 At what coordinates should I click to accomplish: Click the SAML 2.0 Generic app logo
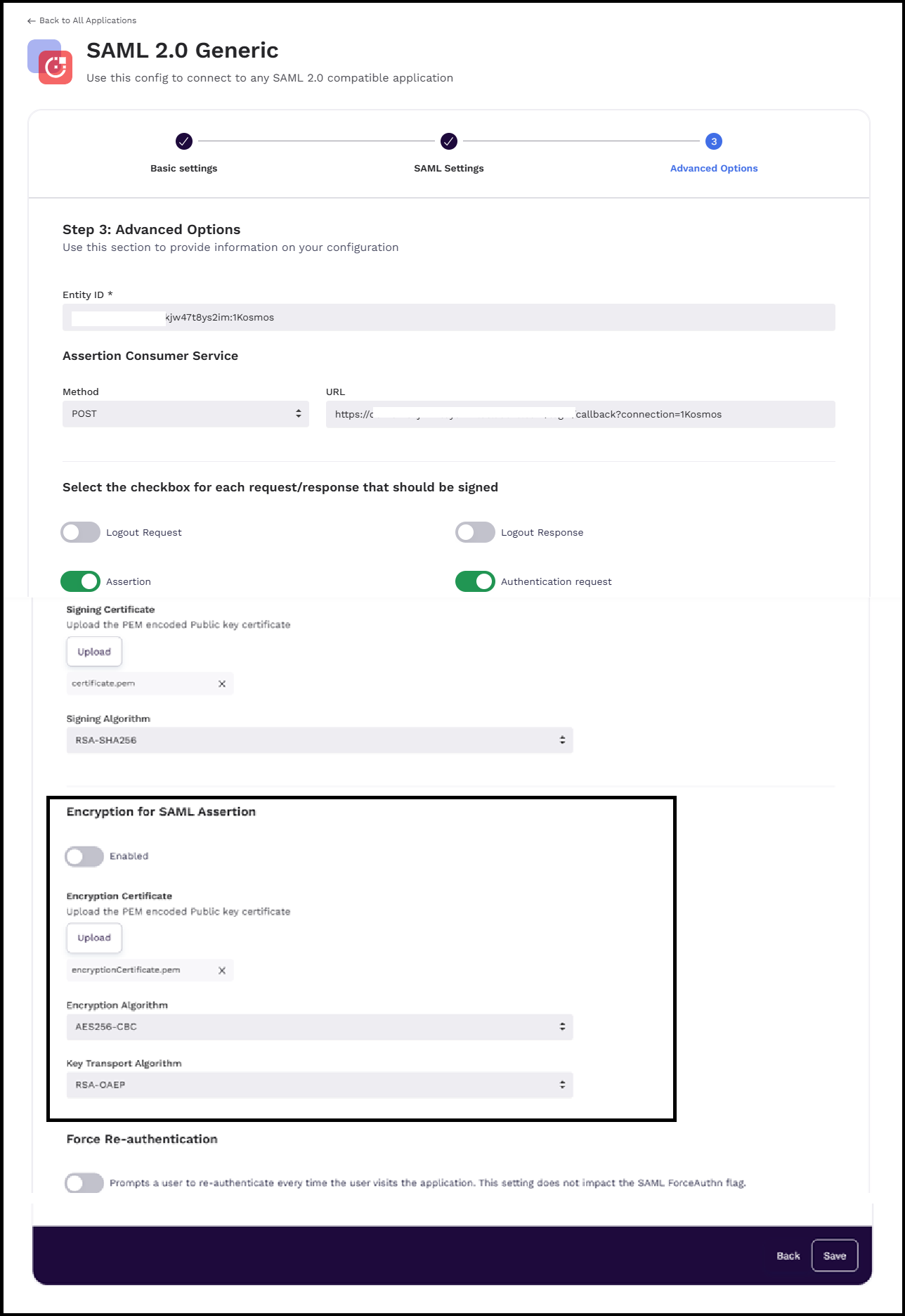(x=50, y=62)
